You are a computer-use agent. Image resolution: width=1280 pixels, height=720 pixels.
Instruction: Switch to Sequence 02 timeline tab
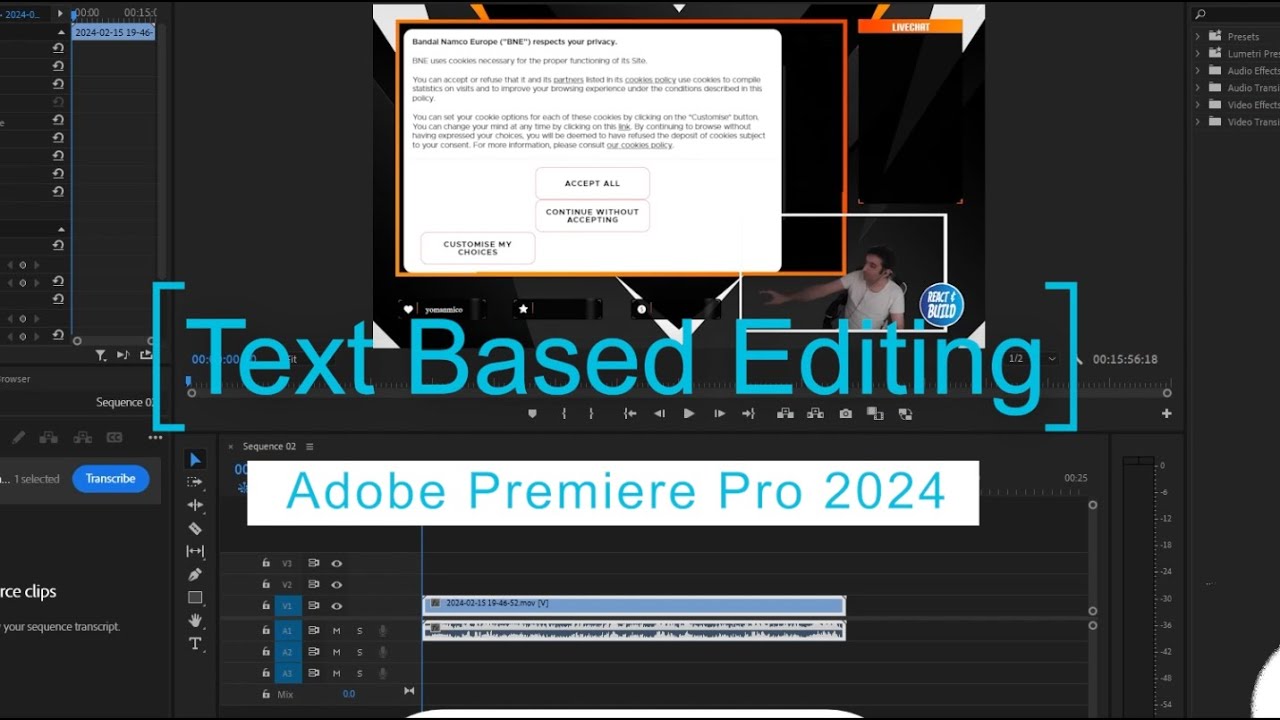click(x=269, y=446)
